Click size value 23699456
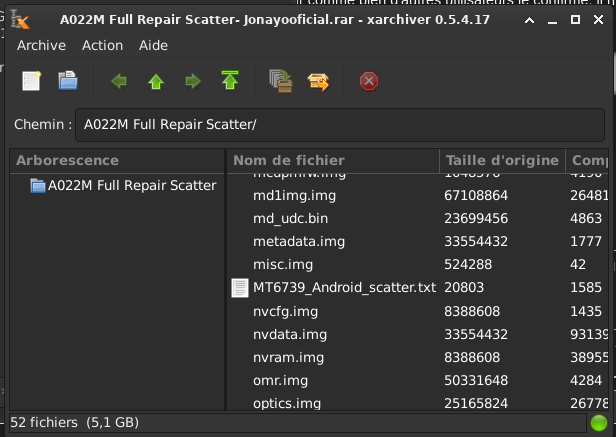 476,218
